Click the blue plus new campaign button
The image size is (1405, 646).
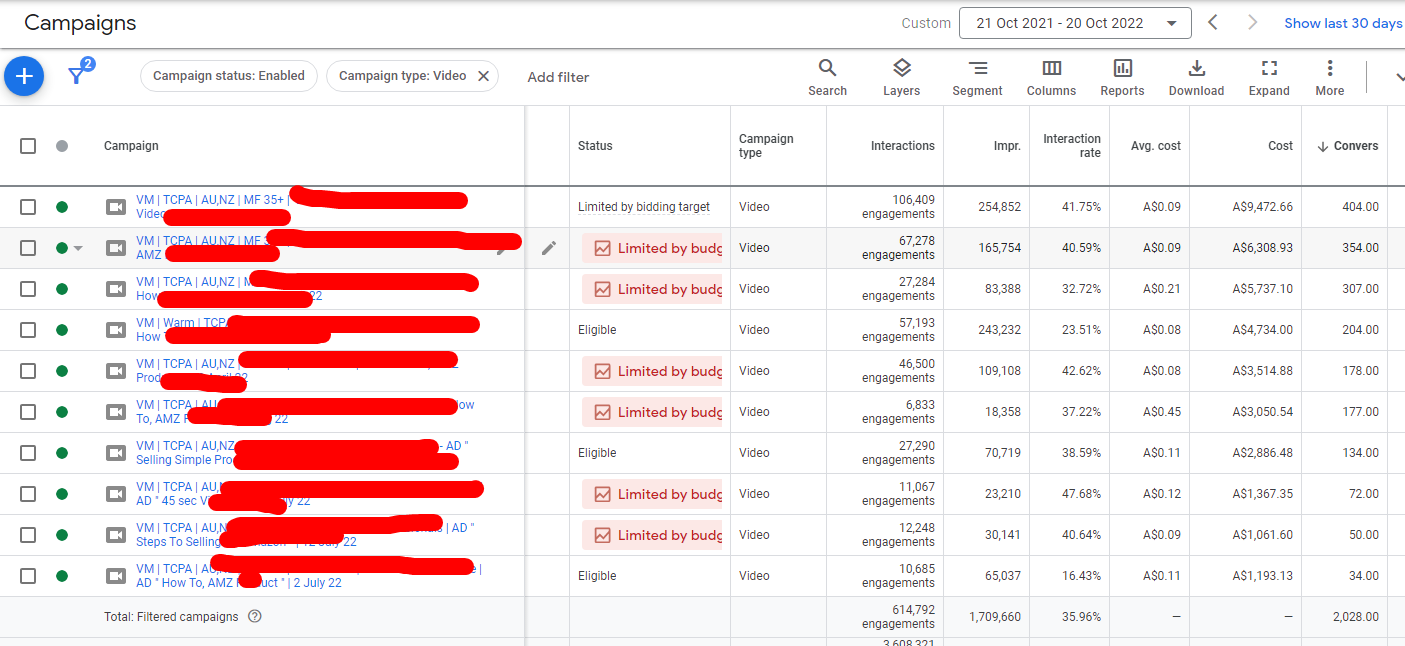click(24, 77)
